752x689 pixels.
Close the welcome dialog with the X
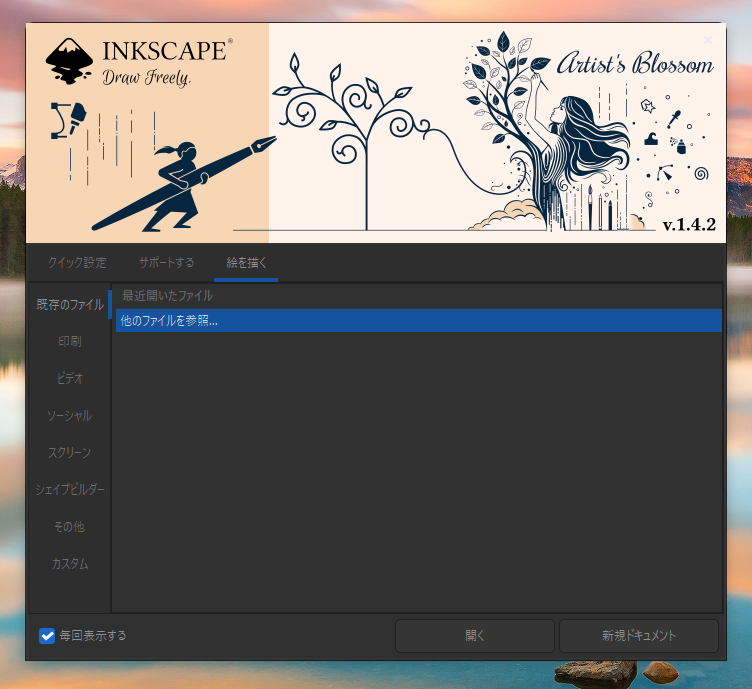click(708, 40)
